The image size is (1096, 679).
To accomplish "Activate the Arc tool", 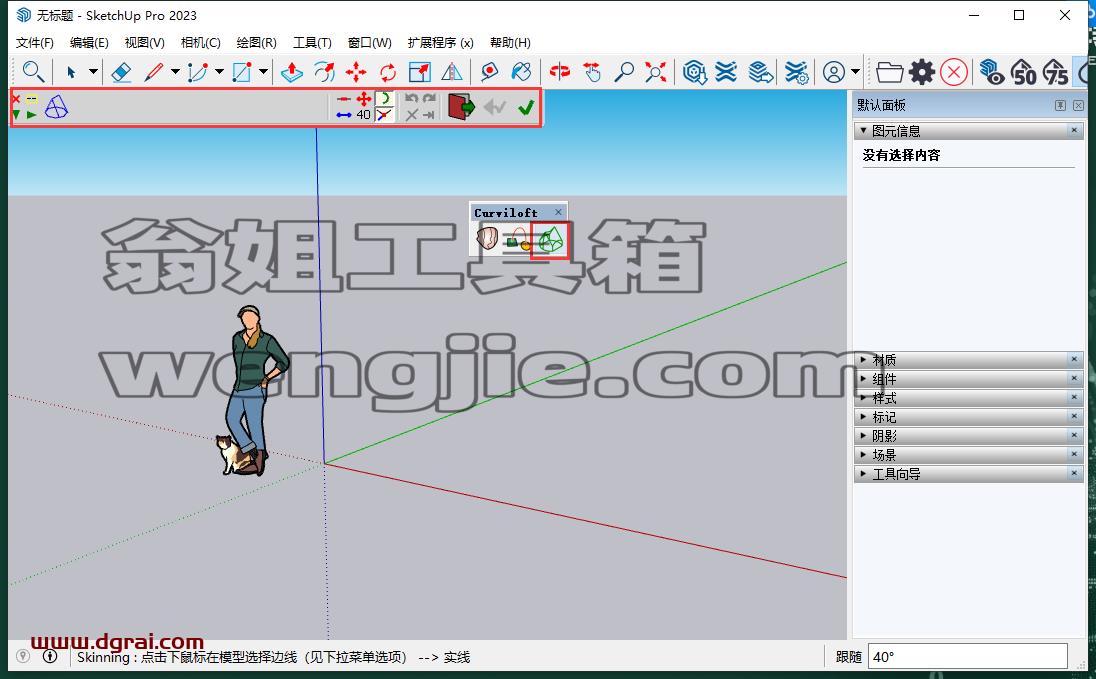I will 199,71.
